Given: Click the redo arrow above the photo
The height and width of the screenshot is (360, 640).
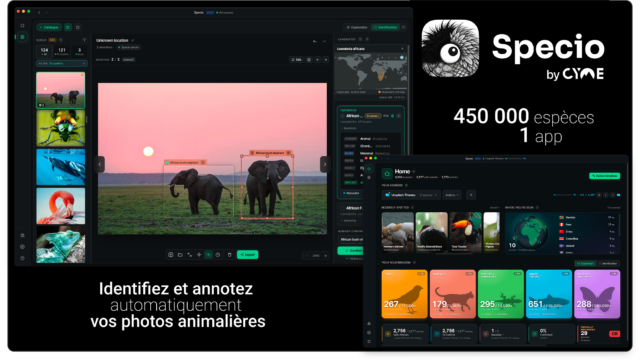Looking at the screenshot, I should pyautogui.click(x=324, y=41).
